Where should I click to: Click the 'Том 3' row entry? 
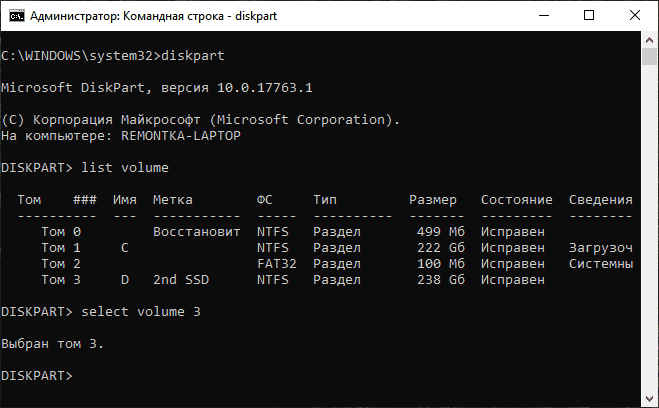[61, 280]
